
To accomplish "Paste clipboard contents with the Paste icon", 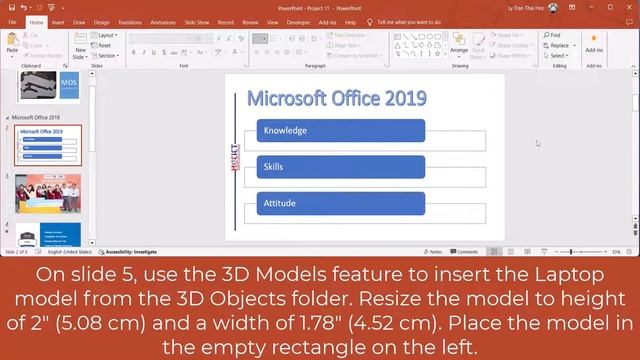I will [x=12, y=40].
